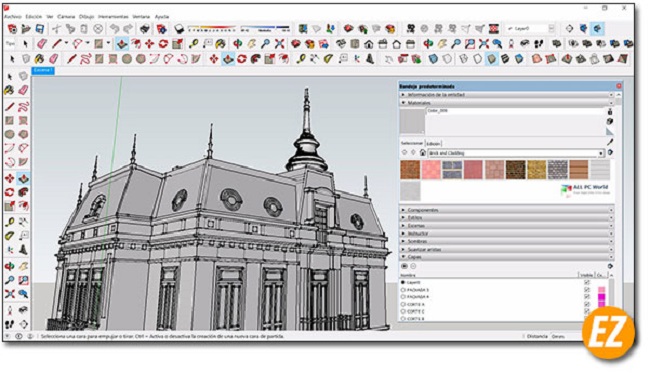Click the Undo arrow icon
The image size is (650, 373).
114,29
